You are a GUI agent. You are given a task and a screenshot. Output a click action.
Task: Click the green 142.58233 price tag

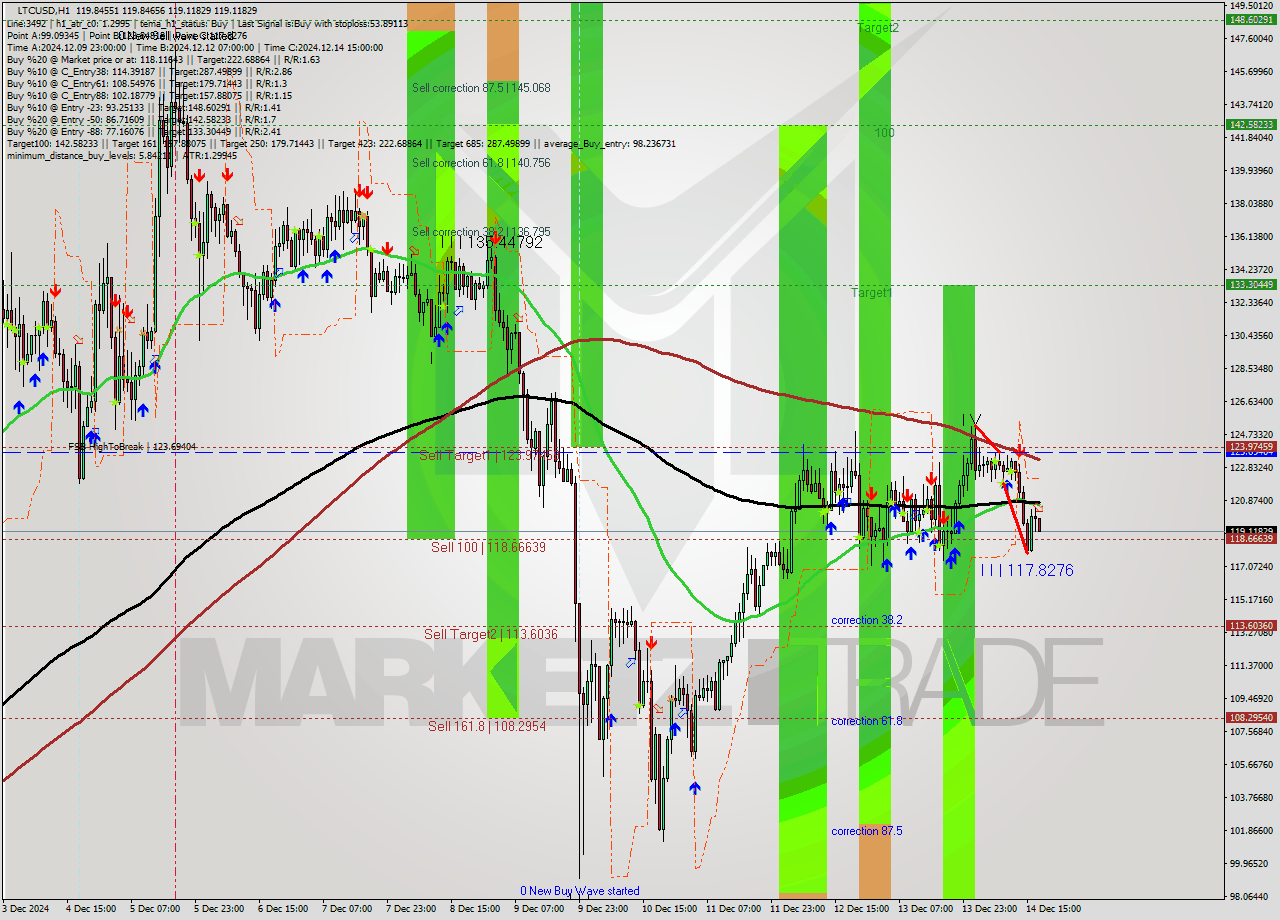point(1251,124)
